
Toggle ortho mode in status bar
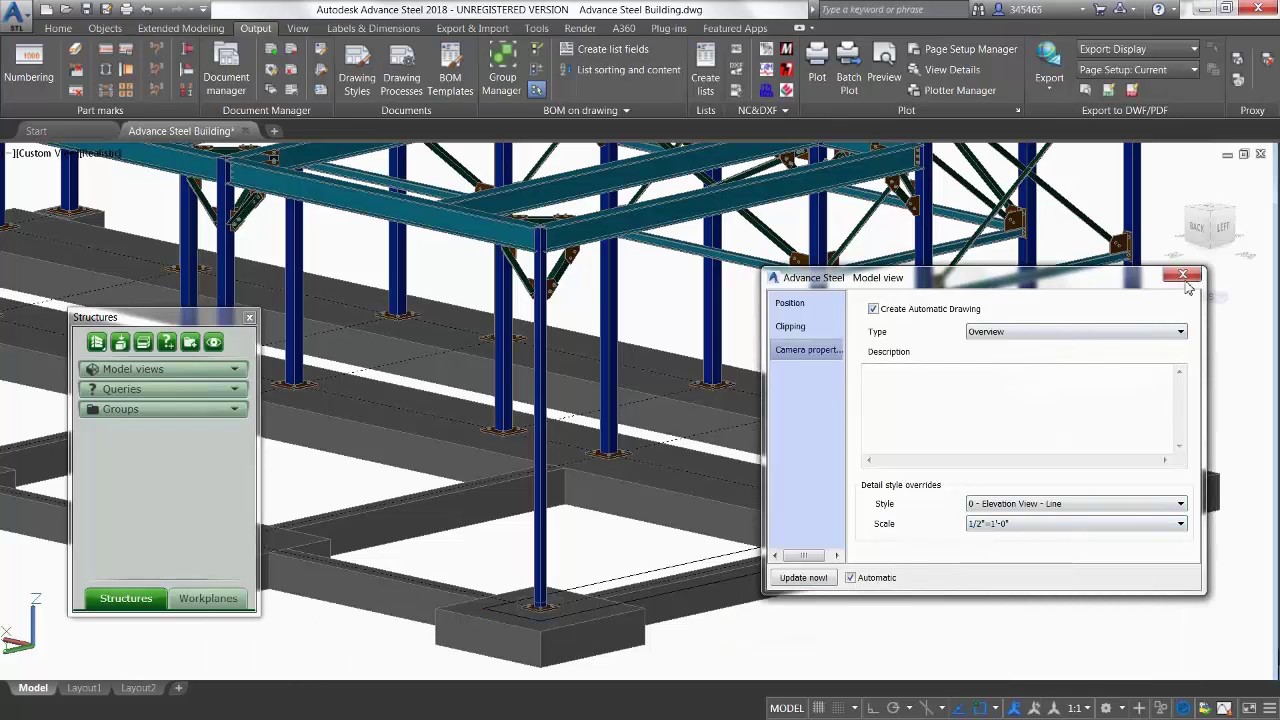coord(872,708)
